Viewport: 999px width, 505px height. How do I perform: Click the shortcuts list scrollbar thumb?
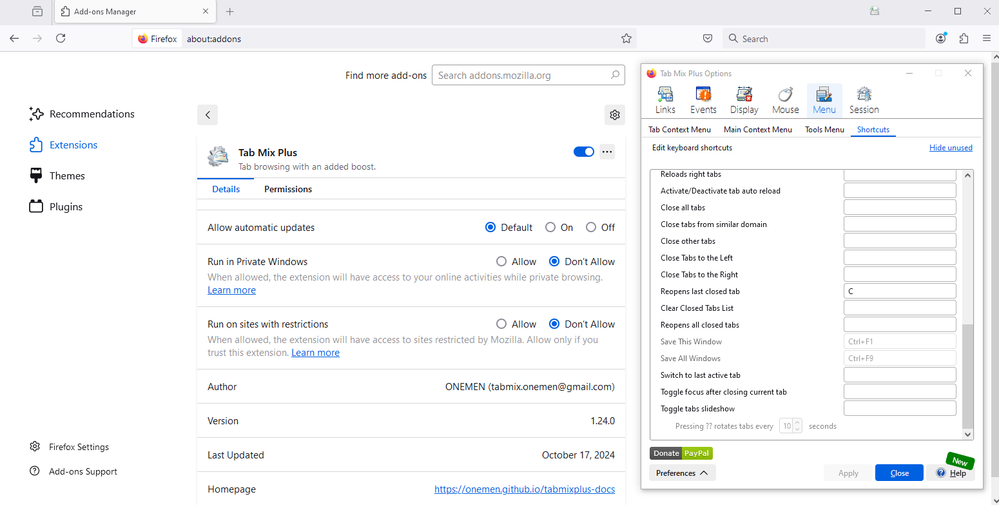(x=967, y=376)
